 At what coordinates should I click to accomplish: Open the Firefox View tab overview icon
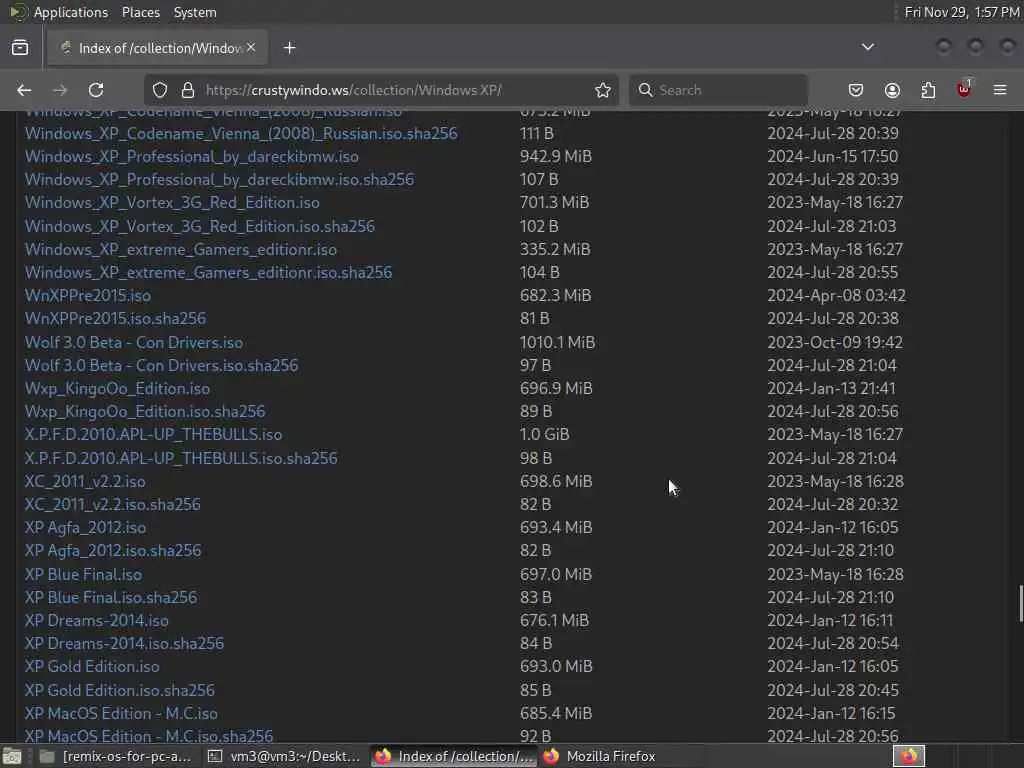tap(20, 48)
